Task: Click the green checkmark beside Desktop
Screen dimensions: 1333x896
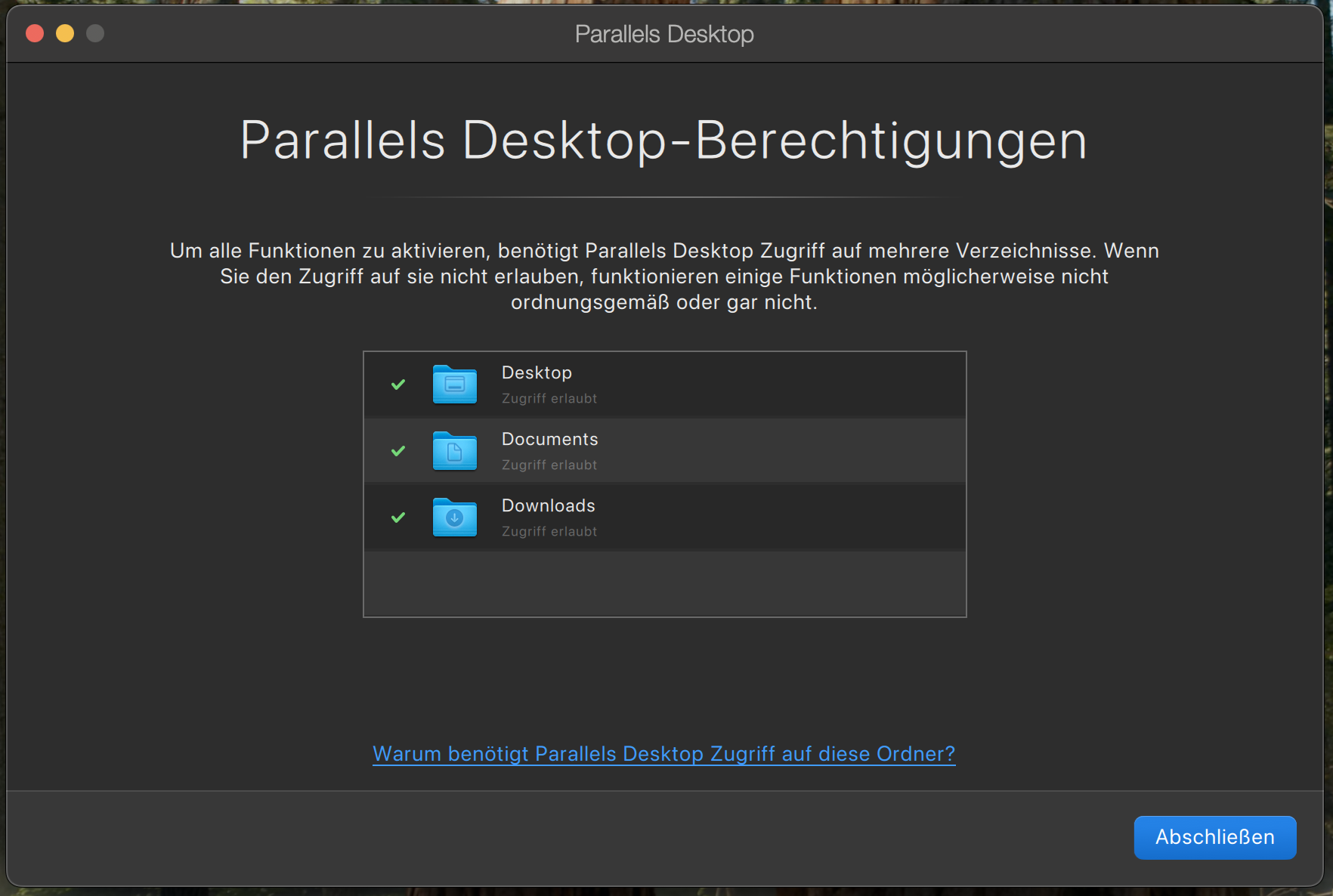Action: pyautogui.click(x=398, y=385)
